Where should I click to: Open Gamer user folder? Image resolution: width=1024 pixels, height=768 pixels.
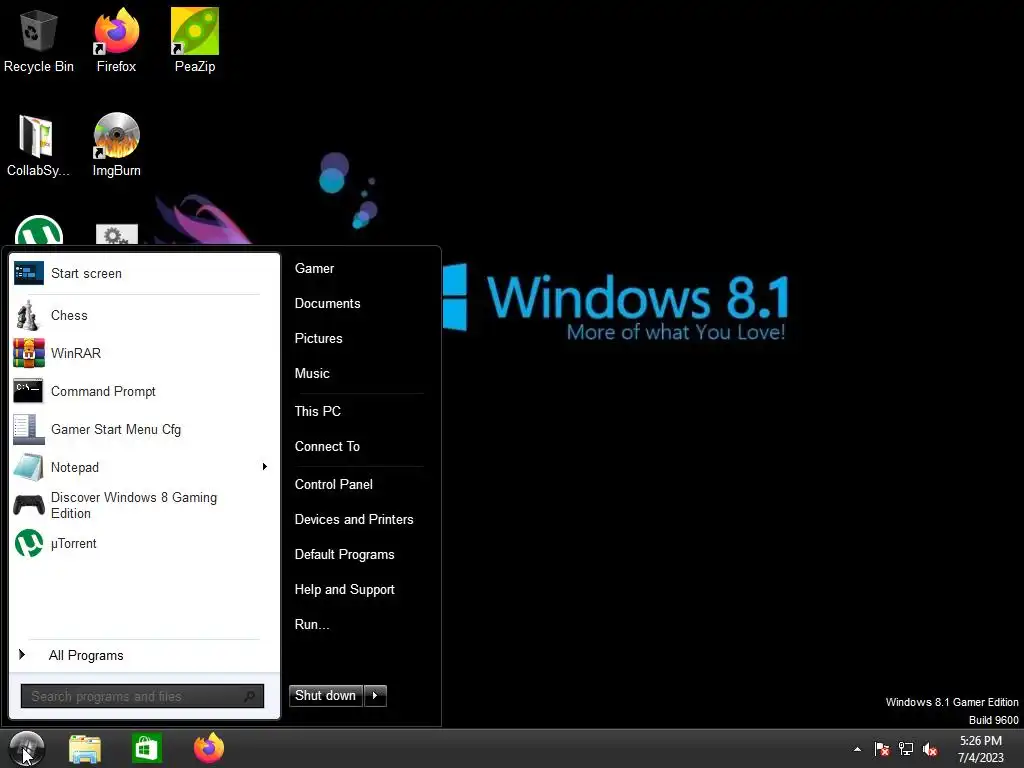coord(314,268)
